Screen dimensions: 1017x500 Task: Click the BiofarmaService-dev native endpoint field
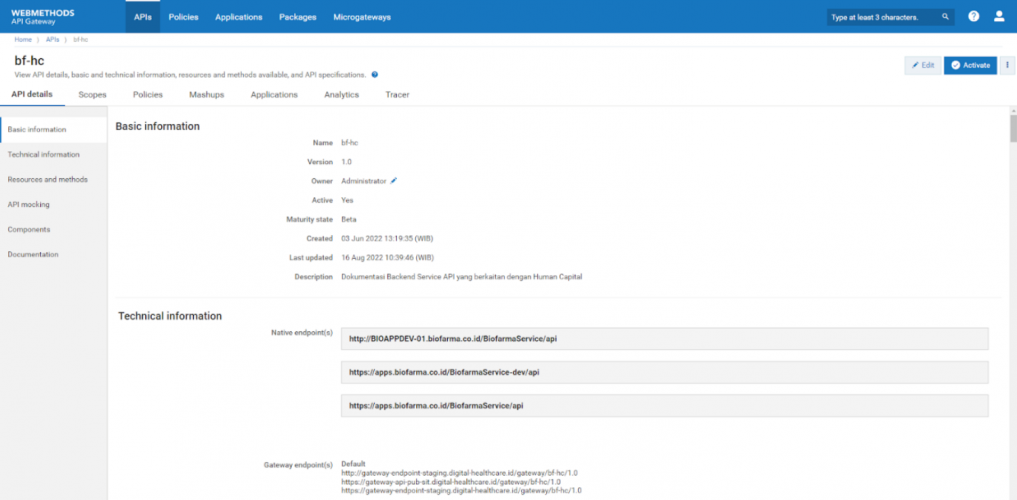click(x=665, y=372)
